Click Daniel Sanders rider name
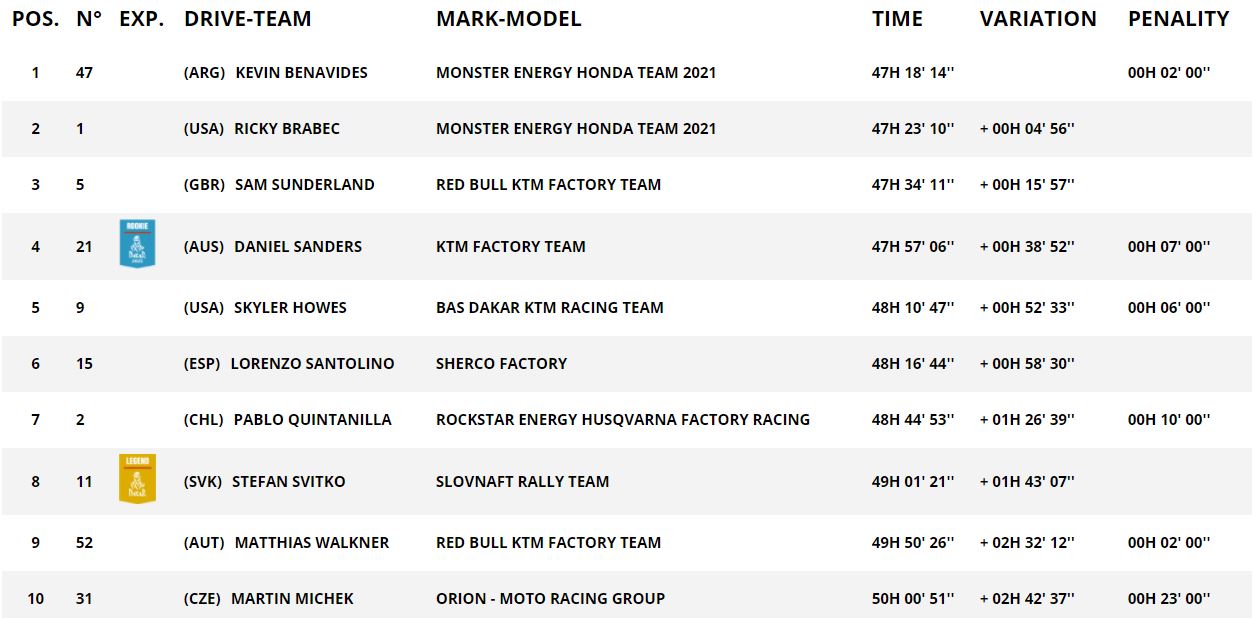This screenshot has height=618, width=1253. click(x=298, y=247)
